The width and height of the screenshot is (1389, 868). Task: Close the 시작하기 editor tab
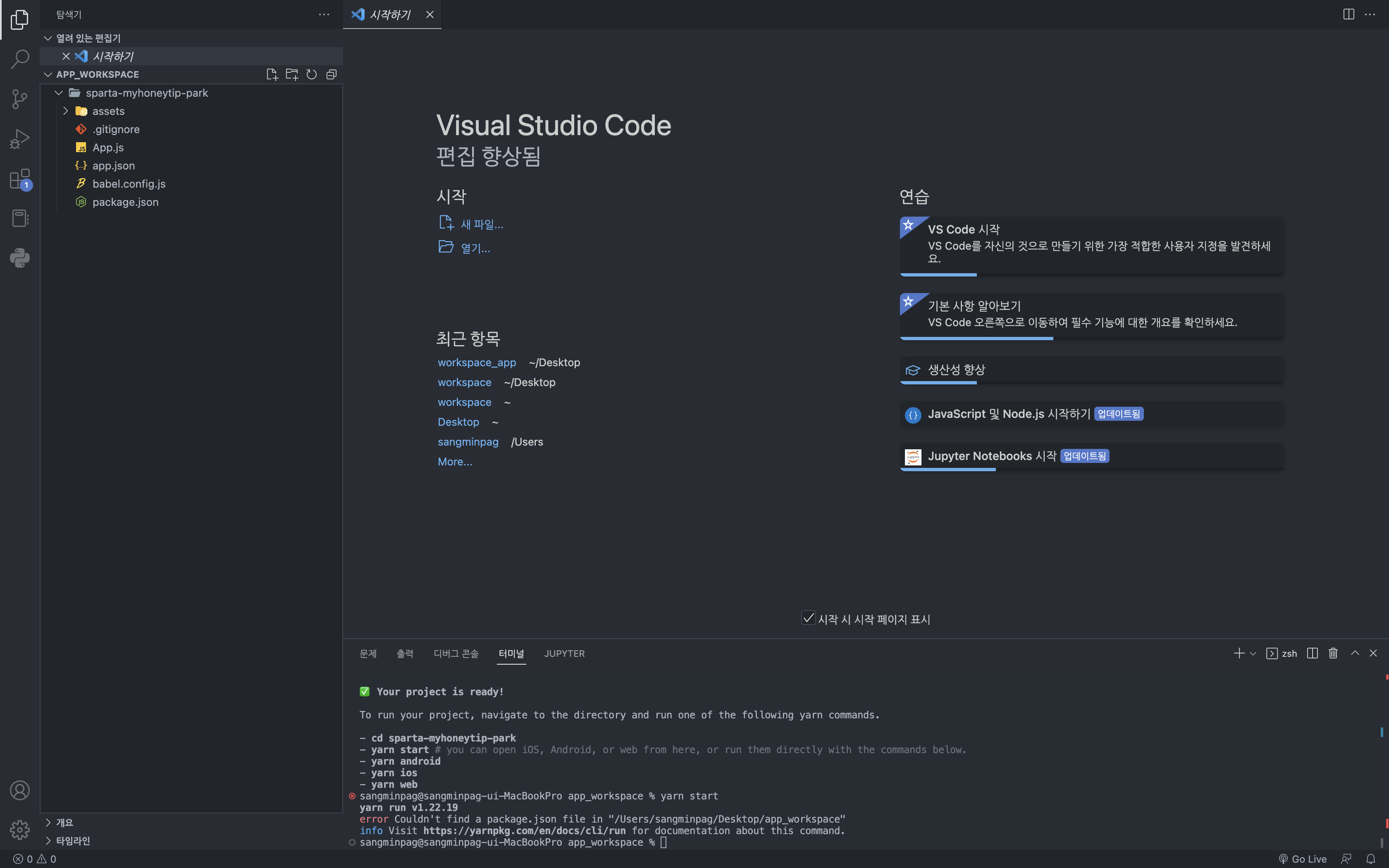click(430, 14)
